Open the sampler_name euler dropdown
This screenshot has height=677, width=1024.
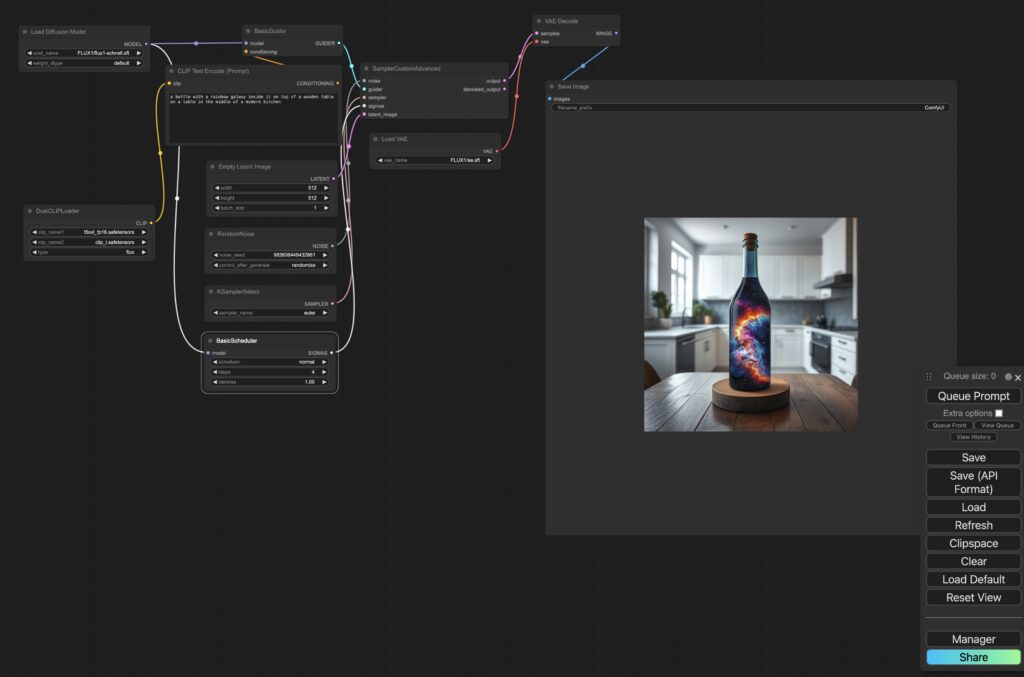point(272,312)
